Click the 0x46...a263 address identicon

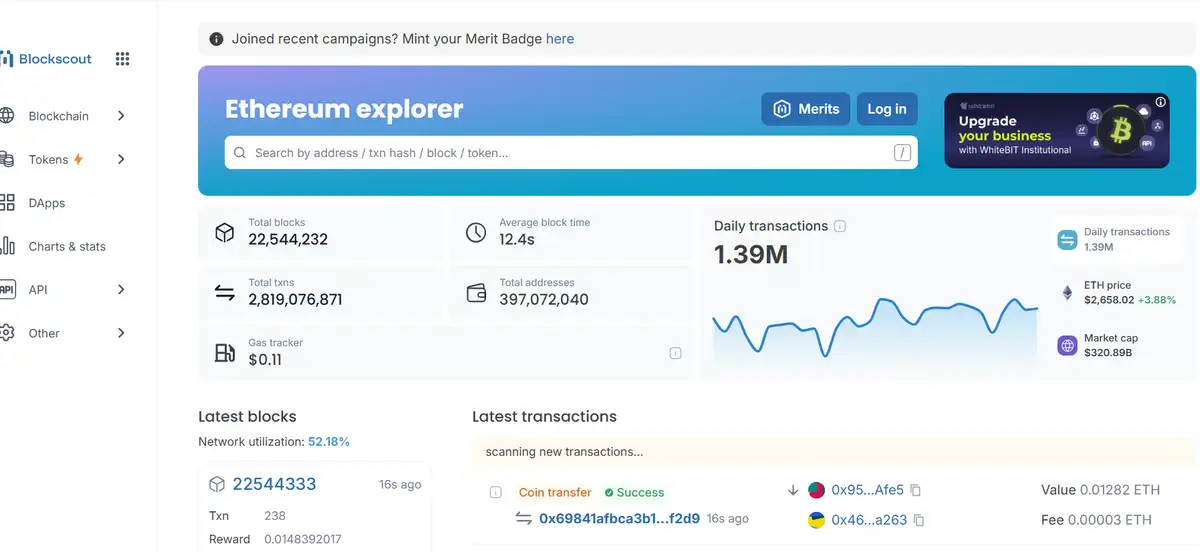(816, 520)
